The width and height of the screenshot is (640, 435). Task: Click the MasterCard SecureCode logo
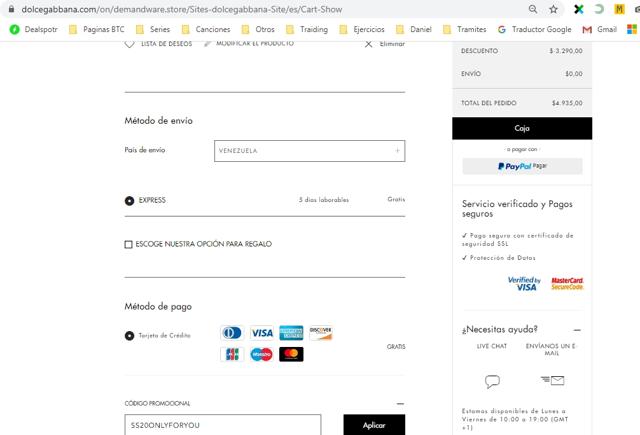[567, 284]
